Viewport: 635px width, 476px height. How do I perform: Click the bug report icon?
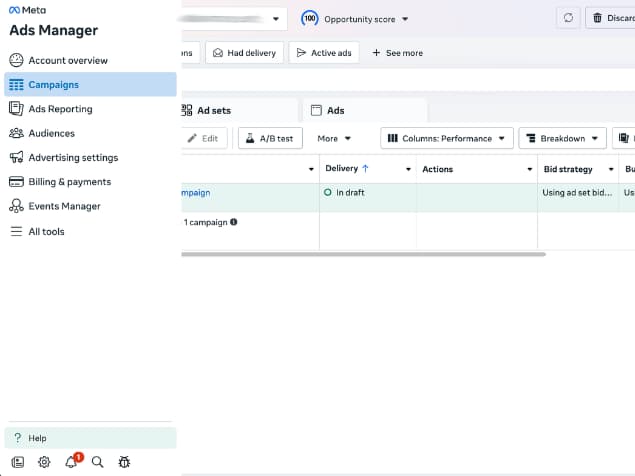click(x=124, y=462)
